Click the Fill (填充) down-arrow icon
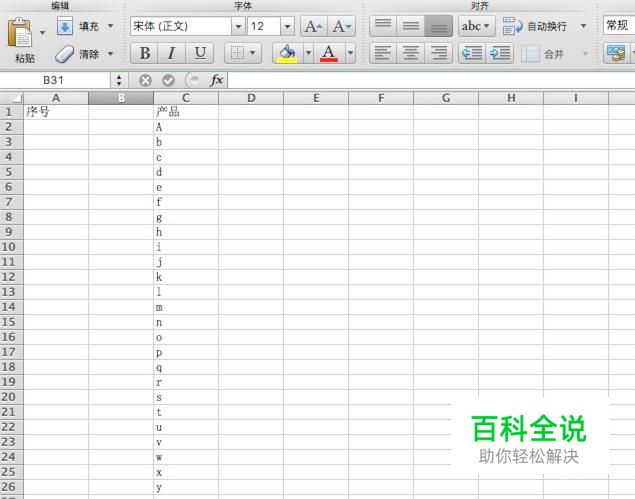The height and width of the screenshot is (499, 635). pyautogui.click(x=65, y=26)
